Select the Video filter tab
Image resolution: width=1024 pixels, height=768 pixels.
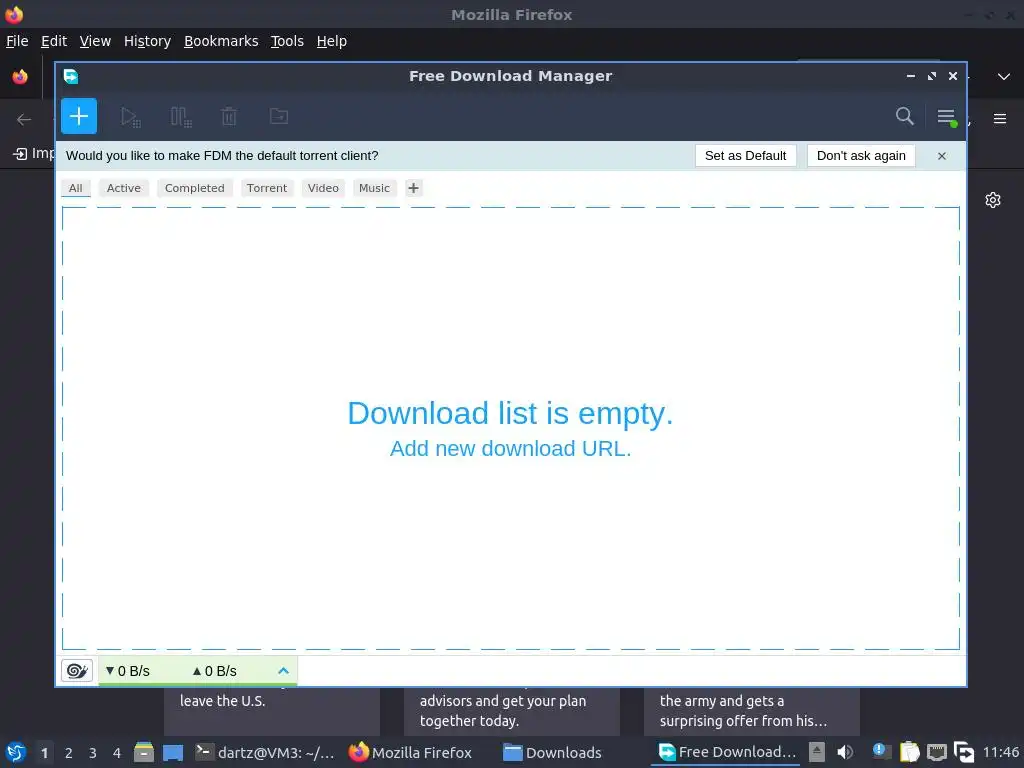click(323, 188)
